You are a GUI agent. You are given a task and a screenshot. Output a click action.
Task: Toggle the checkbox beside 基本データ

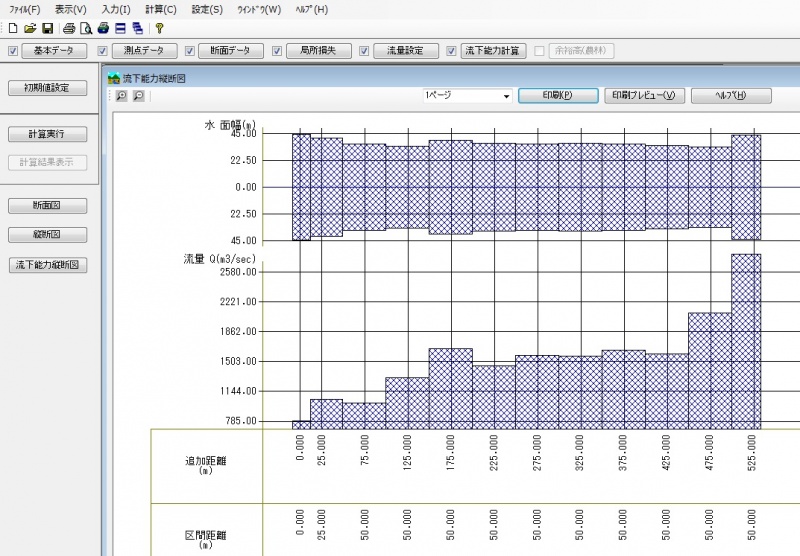[13, 51]
